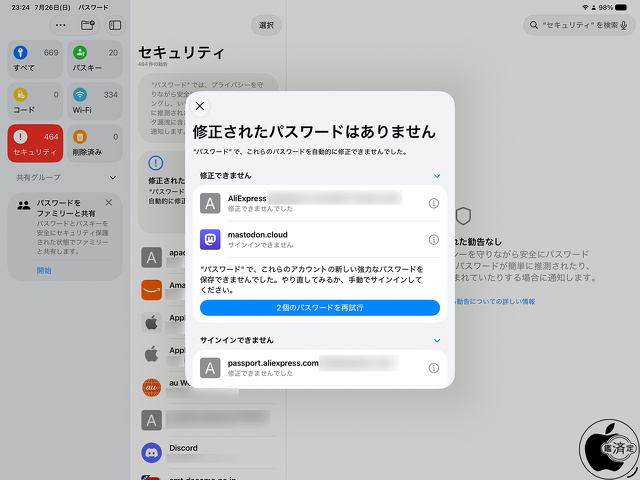Open the more options ellipsis menu
Screen dimensions: 640x480
point(60,25)
